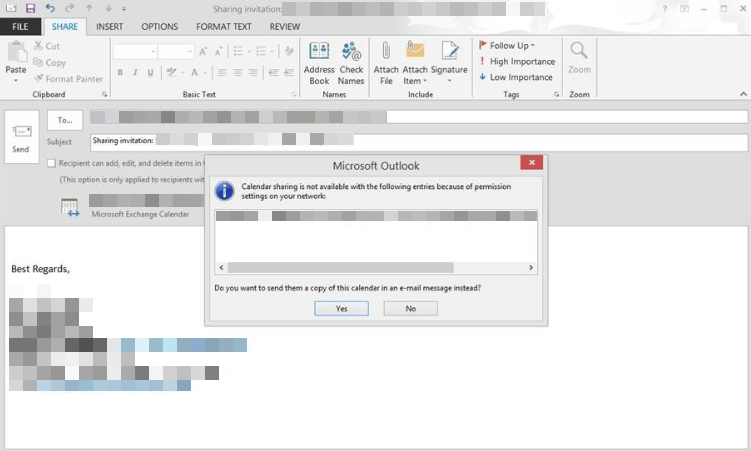Click Align Right in Basic Text
This screenshot has height=451, width=751.
click(253, 72)
